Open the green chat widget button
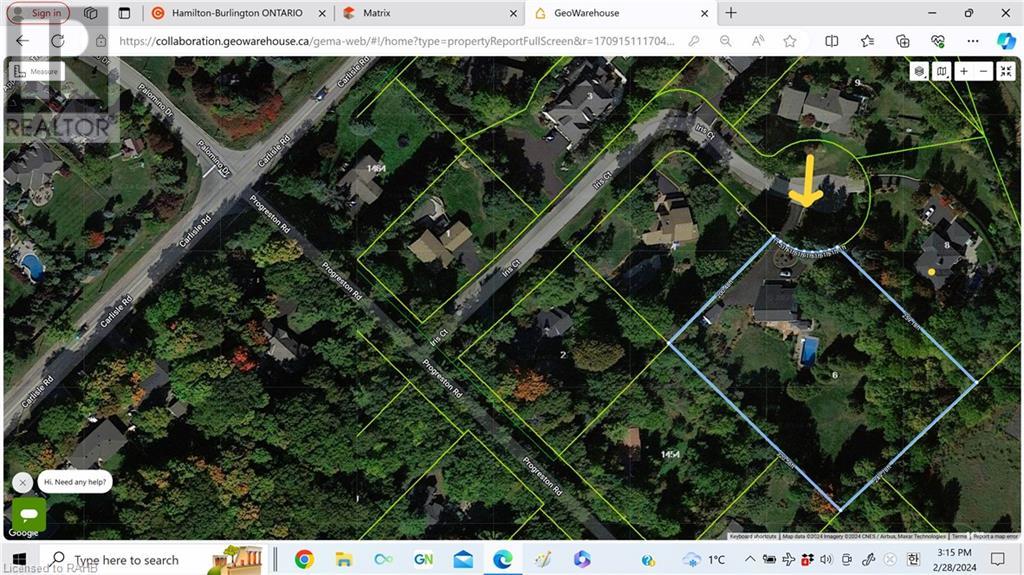 [x=29, y=514]
